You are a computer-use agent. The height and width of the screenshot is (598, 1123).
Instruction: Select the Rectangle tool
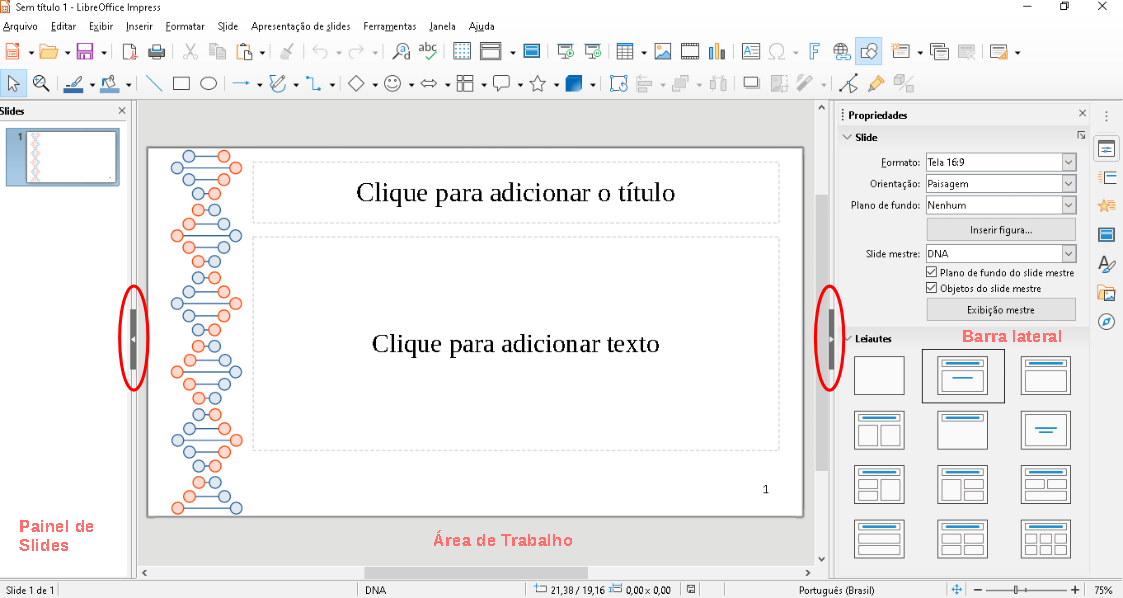181,83
